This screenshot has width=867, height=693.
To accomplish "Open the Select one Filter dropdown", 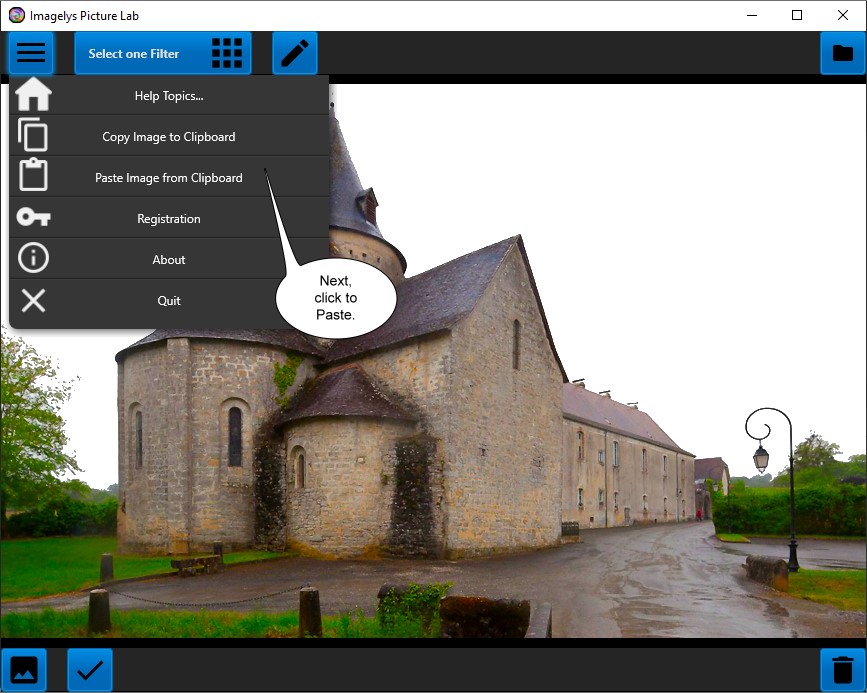I will pos(163,53).
